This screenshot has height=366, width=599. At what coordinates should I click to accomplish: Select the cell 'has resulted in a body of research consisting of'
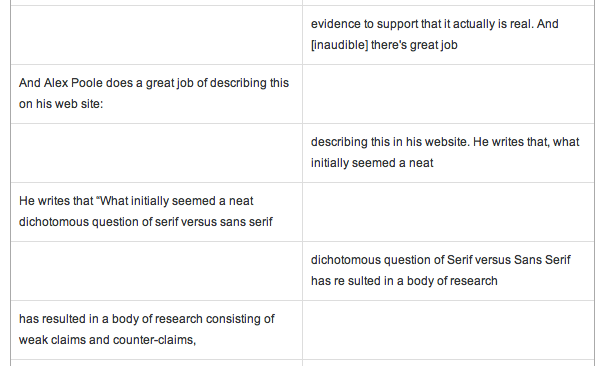tap(157, 330)
